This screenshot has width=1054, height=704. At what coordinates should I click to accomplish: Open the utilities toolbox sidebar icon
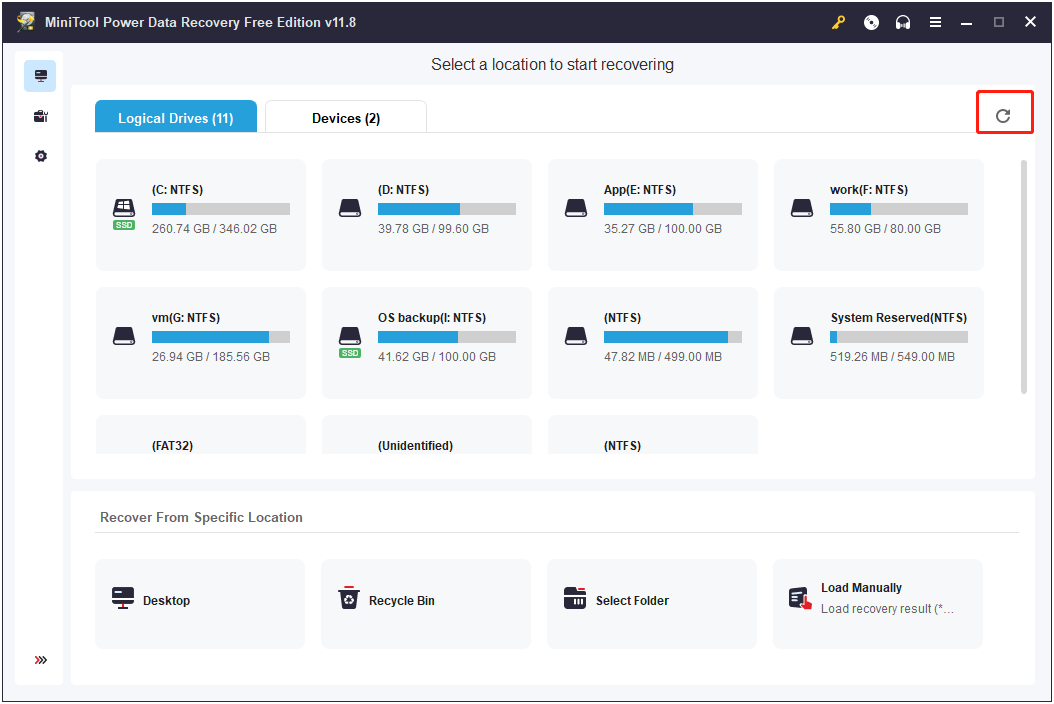(x=40, y=116)
